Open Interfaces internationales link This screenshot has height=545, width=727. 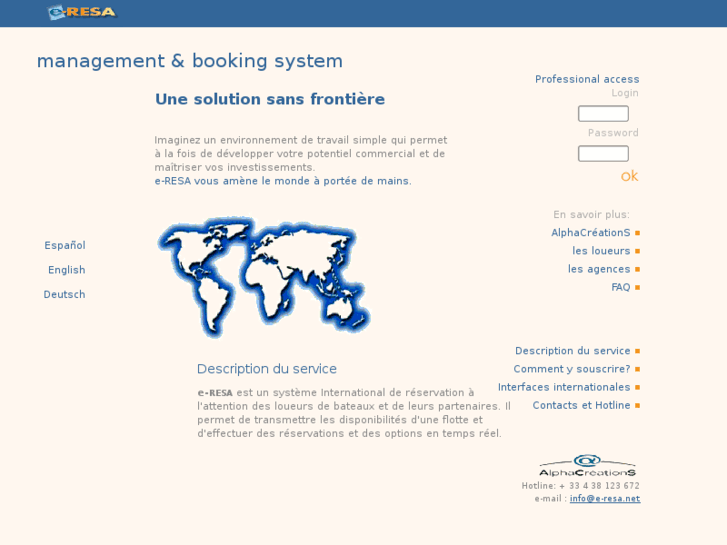click(x=564, y=387)
